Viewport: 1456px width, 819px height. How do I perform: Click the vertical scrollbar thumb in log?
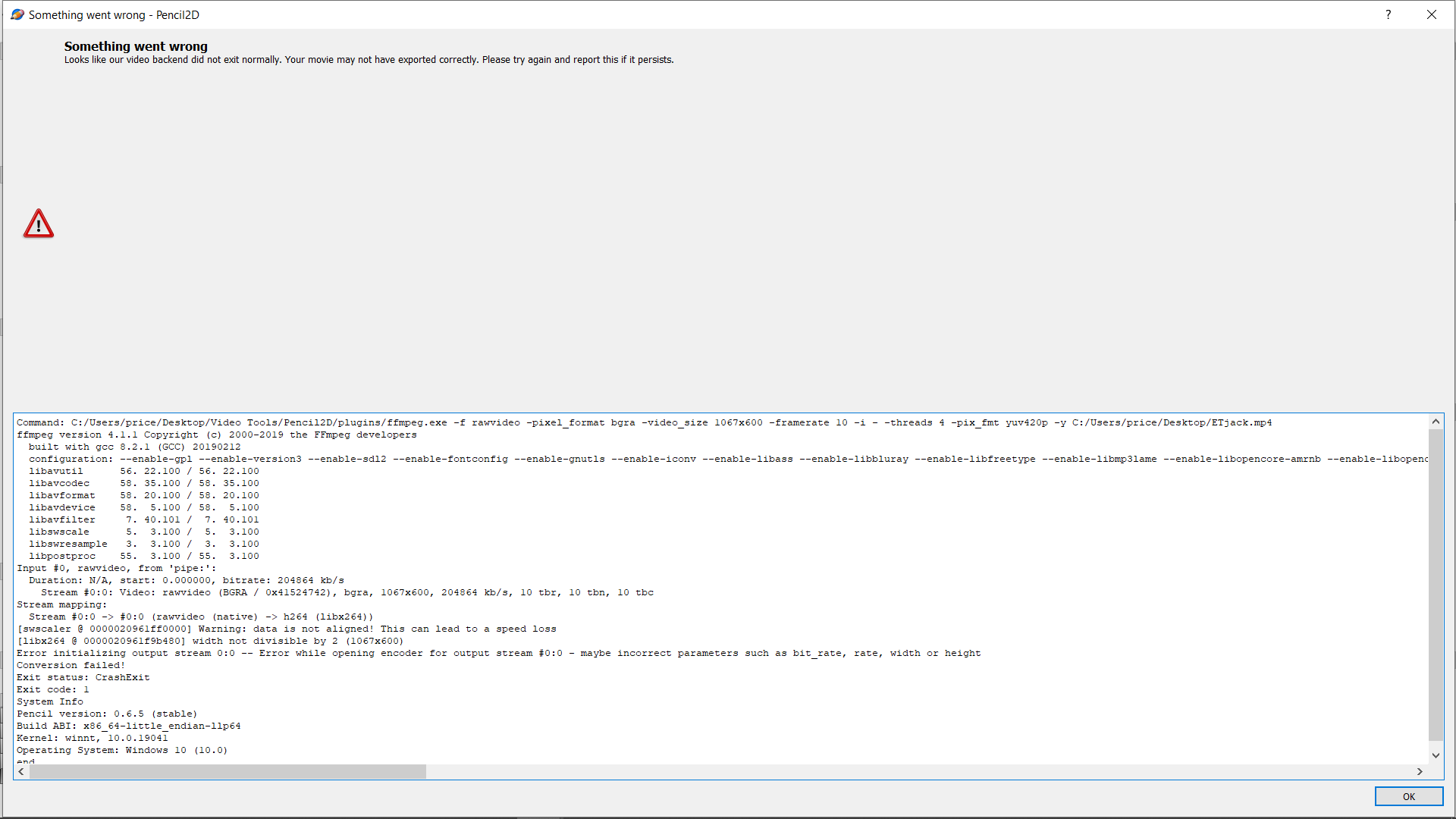click(x=1435, y=584)
